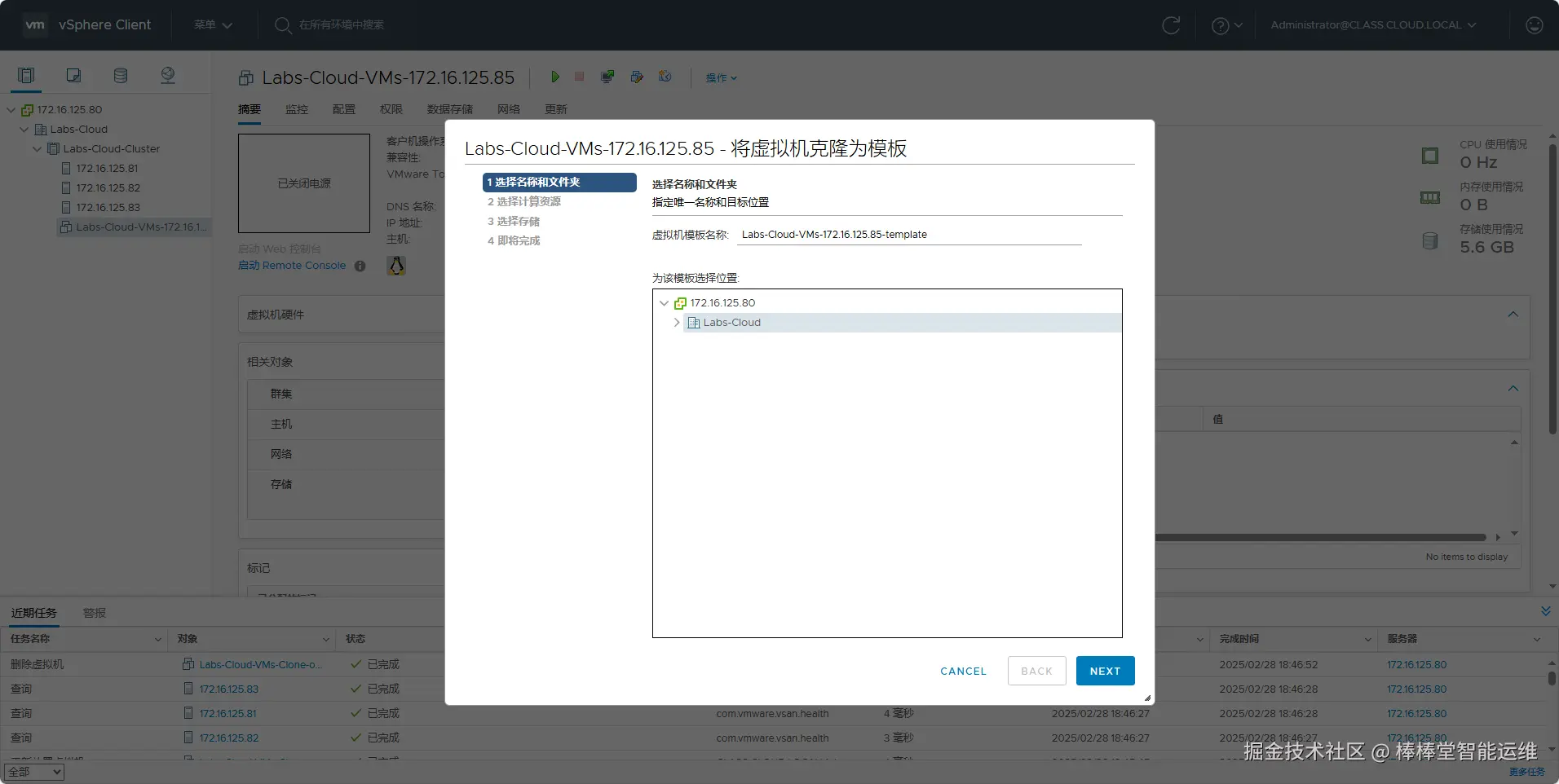The width and height of the screenshot is (1559, 784).
Task: Click the vm logo in header
Action: pyautogui.click(x=35, y=24)
